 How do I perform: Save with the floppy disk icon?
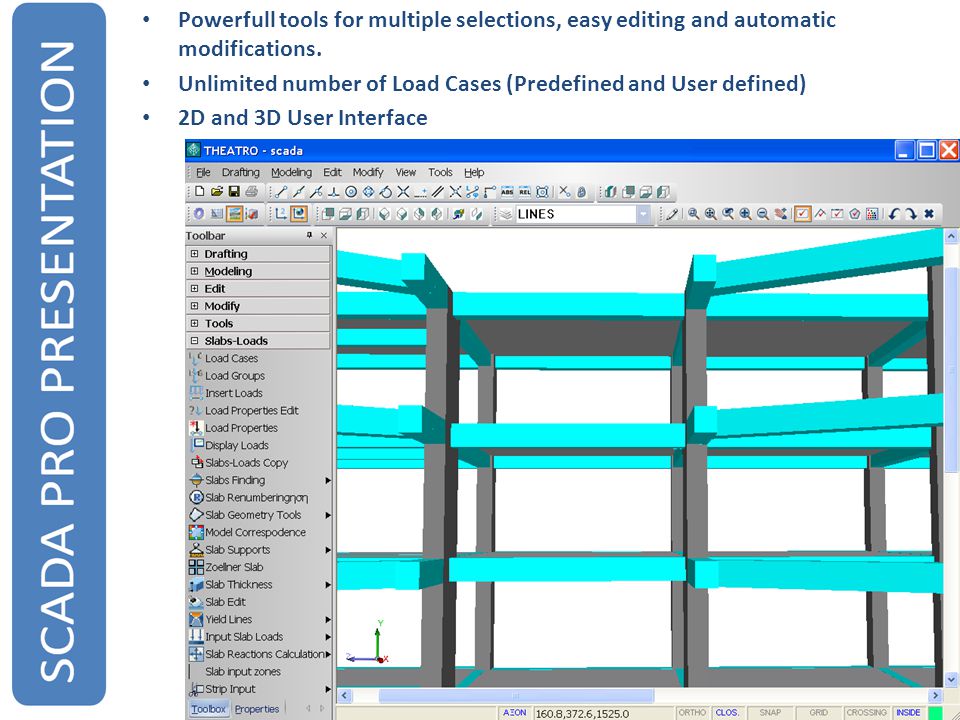[x=234, y=192]
